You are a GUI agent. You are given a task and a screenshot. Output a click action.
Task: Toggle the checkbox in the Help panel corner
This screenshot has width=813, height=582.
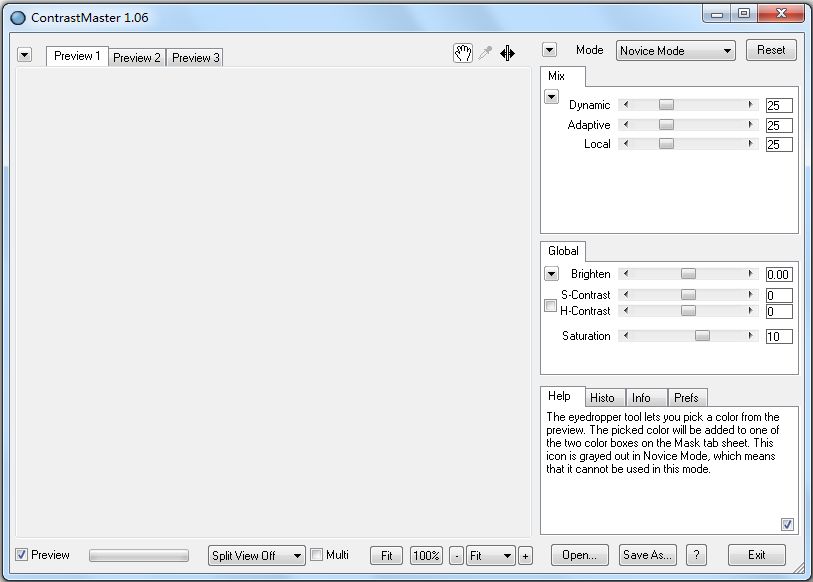pyautogui.click(x=787, y=524)
